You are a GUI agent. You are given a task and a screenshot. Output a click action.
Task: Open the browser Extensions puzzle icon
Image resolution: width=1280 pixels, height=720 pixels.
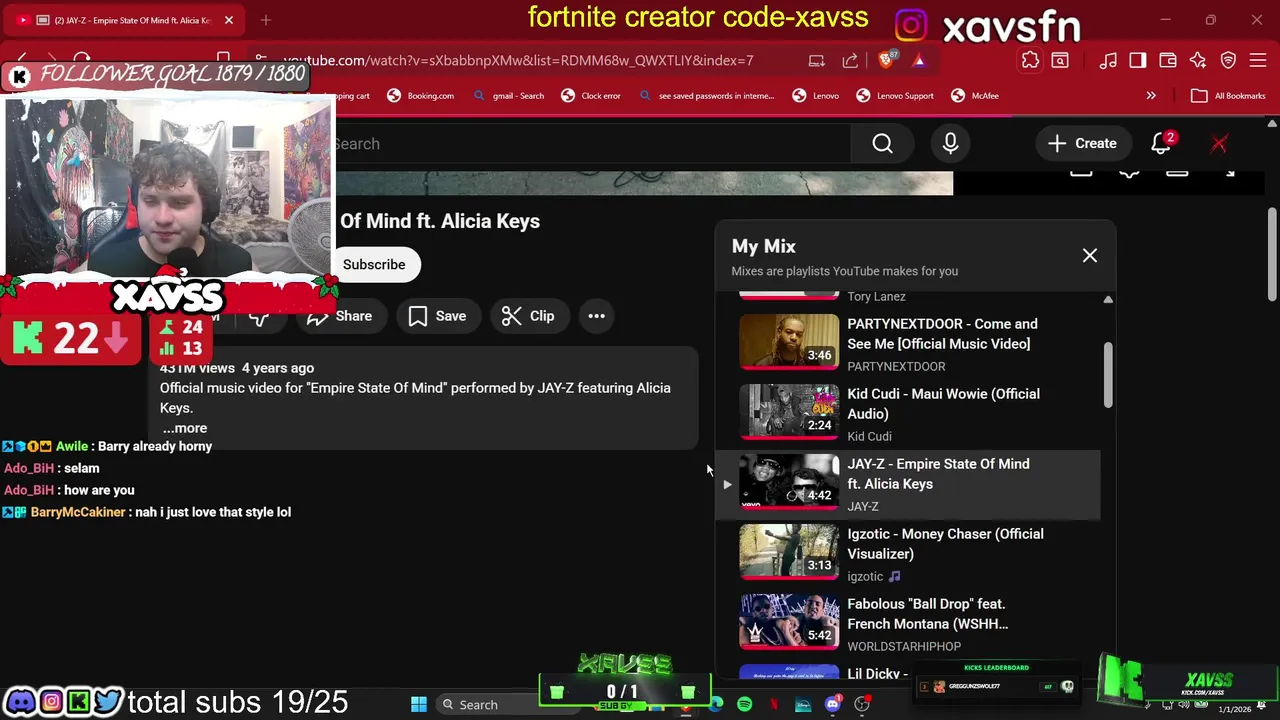click(x=1030, y=60)
